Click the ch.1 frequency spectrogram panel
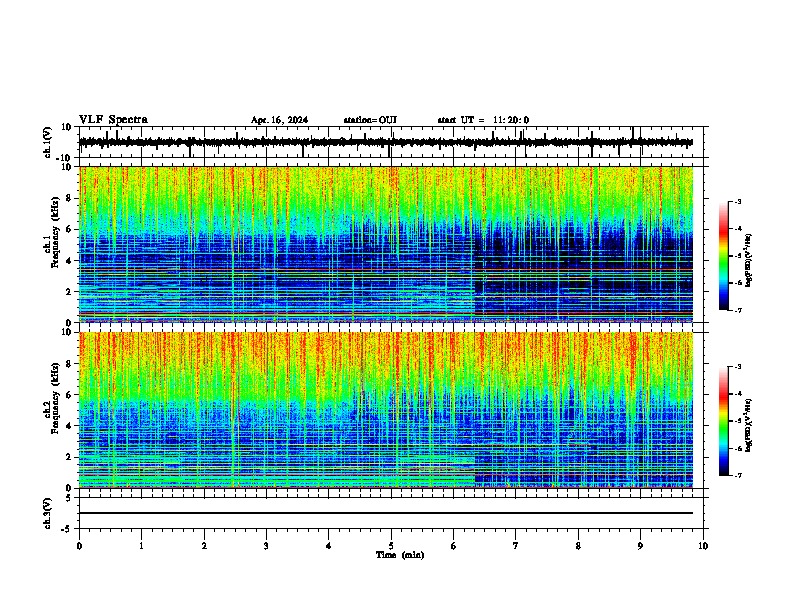 [386, 244]
